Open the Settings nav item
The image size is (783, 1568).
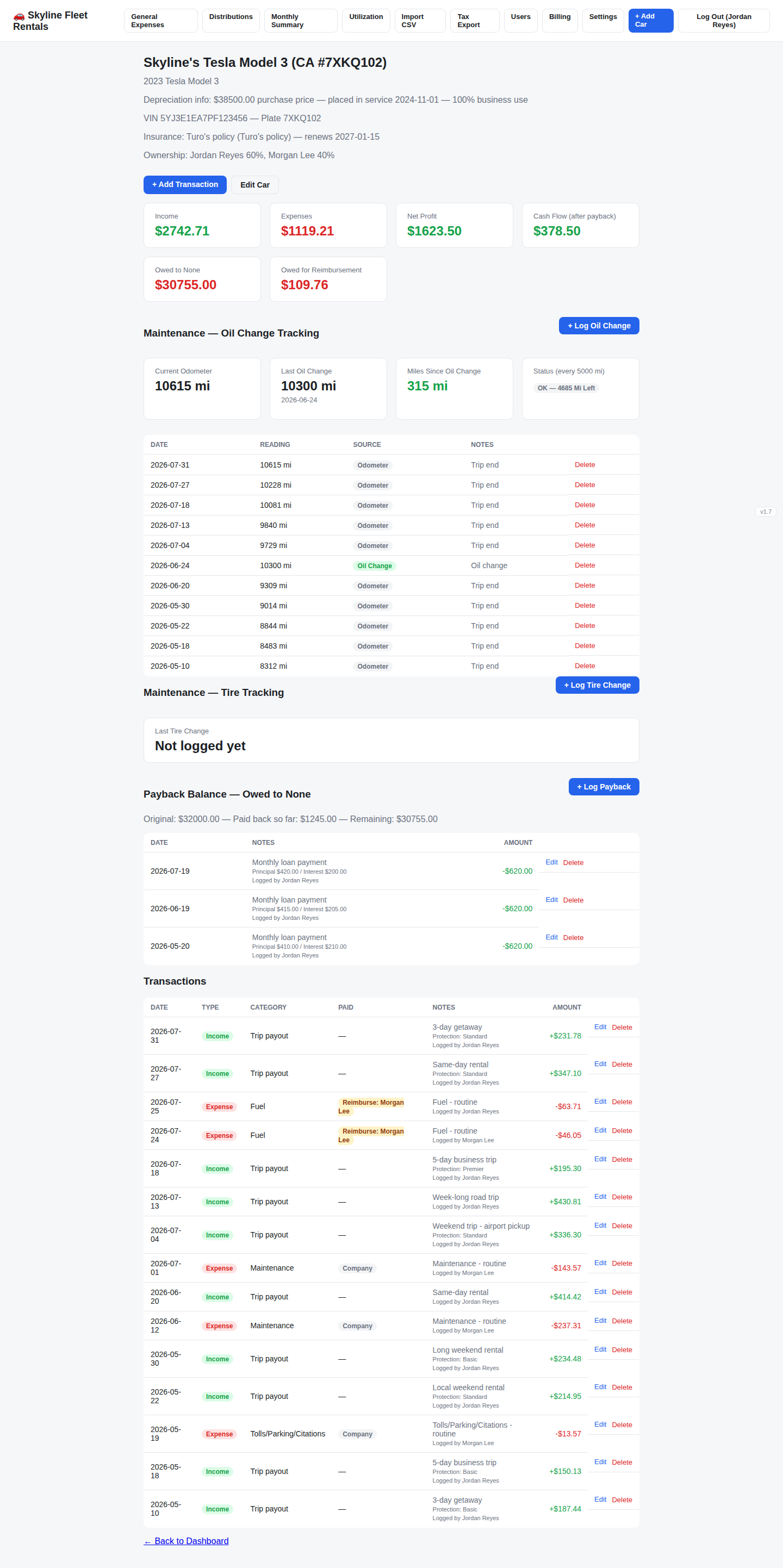[603, 21]
